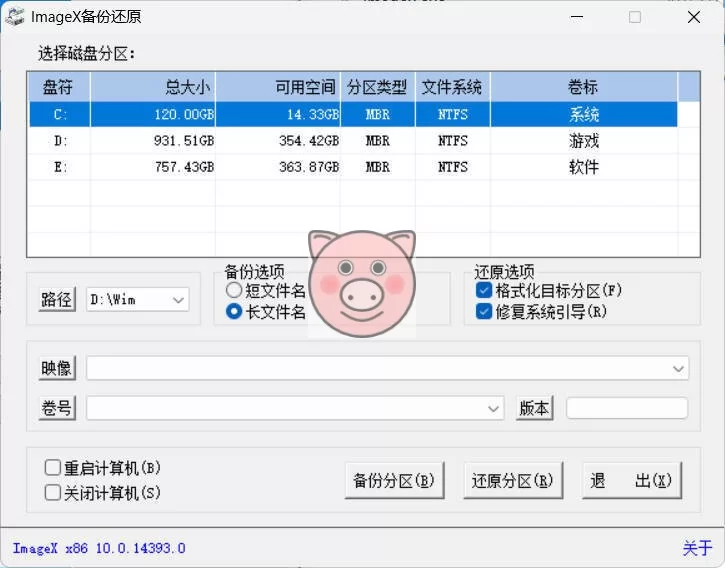Expand the image (映像) combo box
The image size is (725, 568).
[x=678, y=369]
